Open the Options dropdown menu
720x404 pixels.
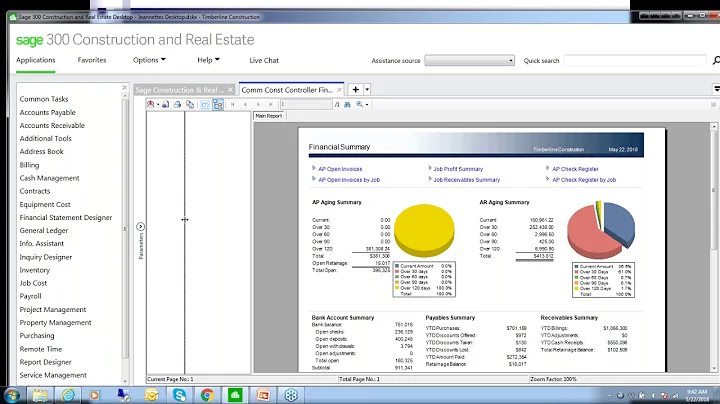tap(149, 60)
